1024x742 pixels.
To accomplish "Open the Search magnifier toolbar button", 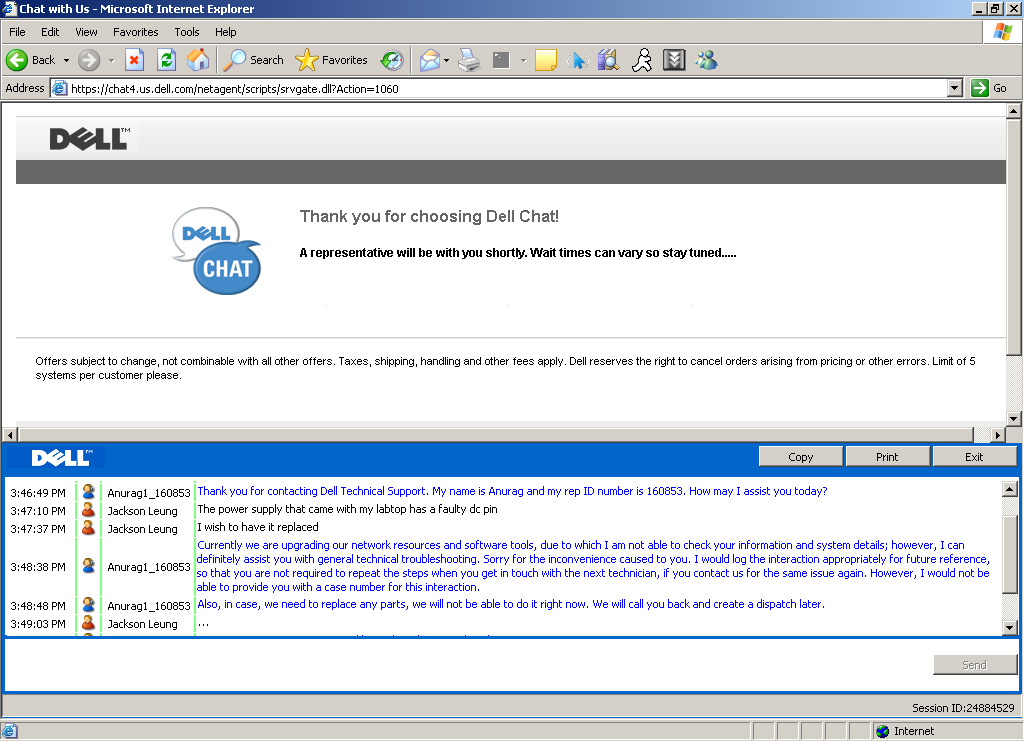I will coord(253,60).
